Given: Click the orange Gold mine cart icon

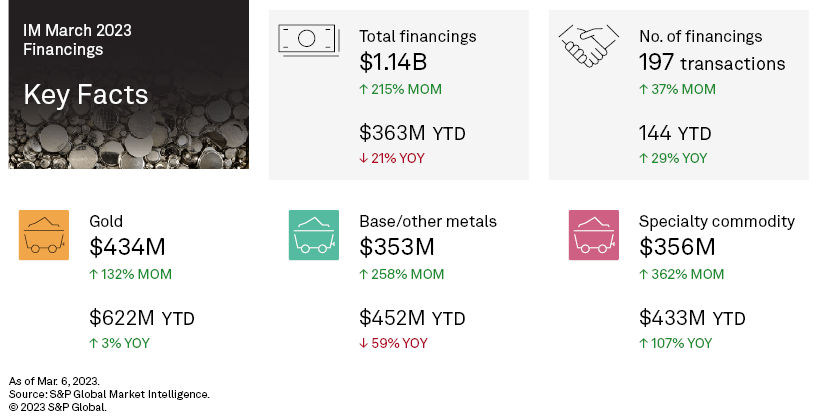Looking at the screenshot, I should coord(44,235).
